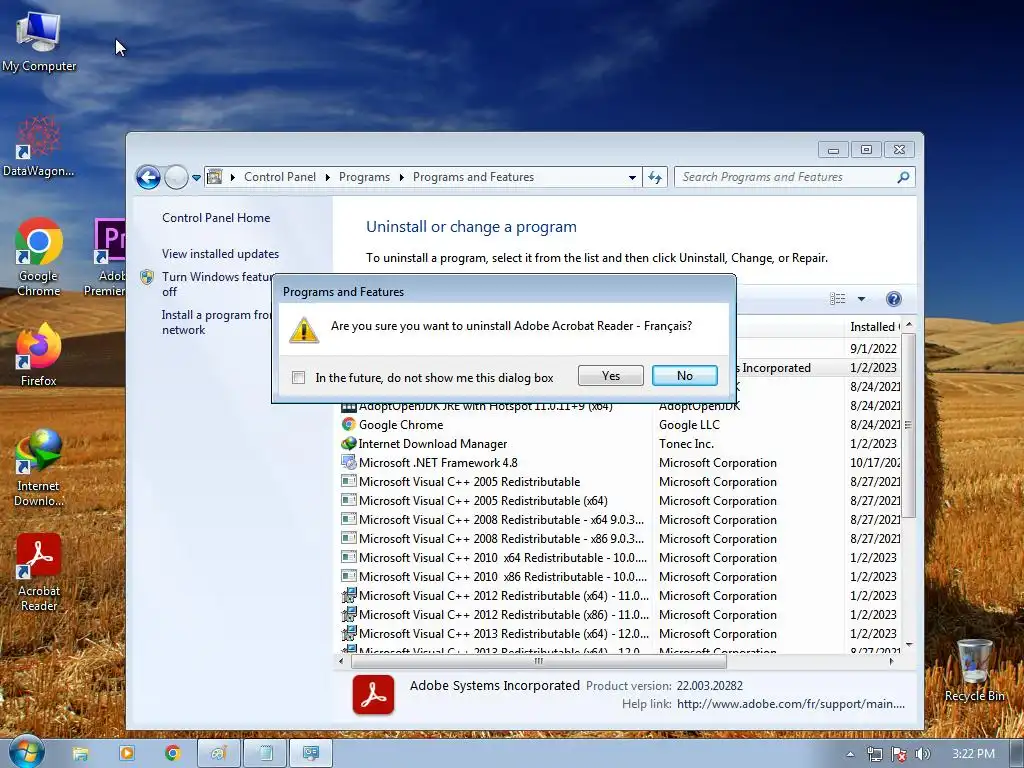The image size is (1024, 768).
Task: Open My Computer desktop icon
Action: click(x=39, y=40)
